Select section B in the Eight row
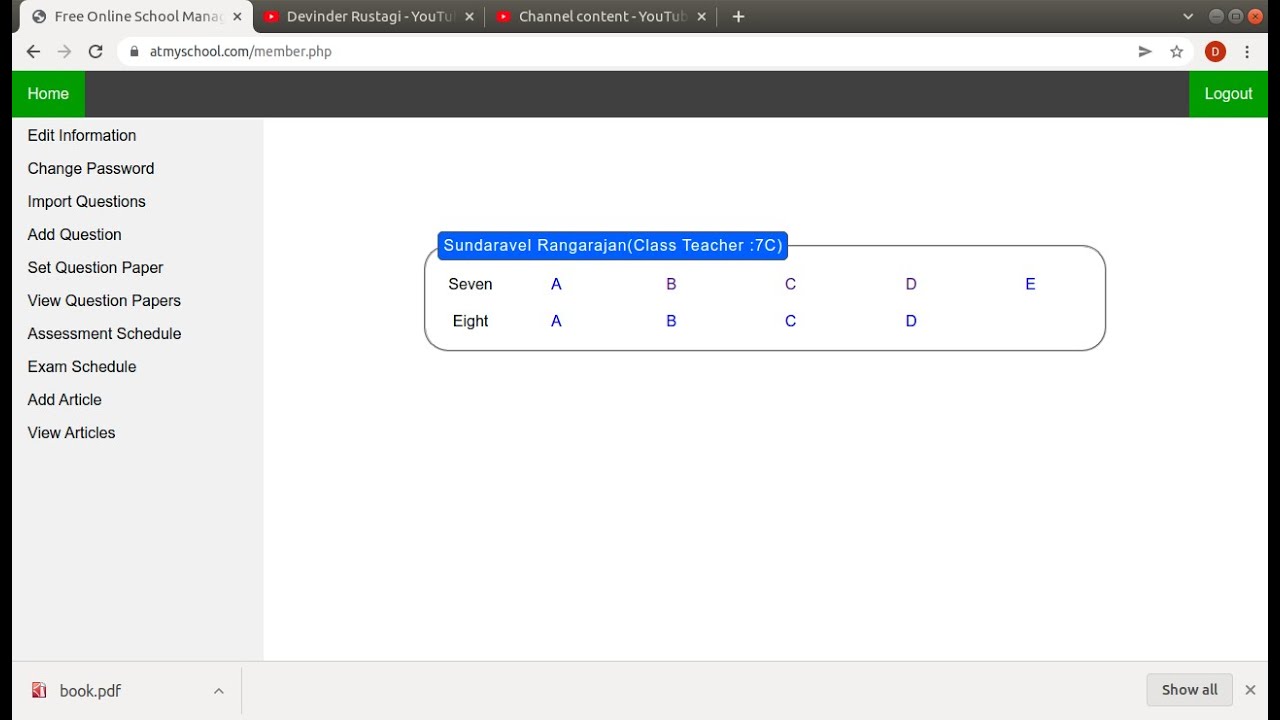 671,322
